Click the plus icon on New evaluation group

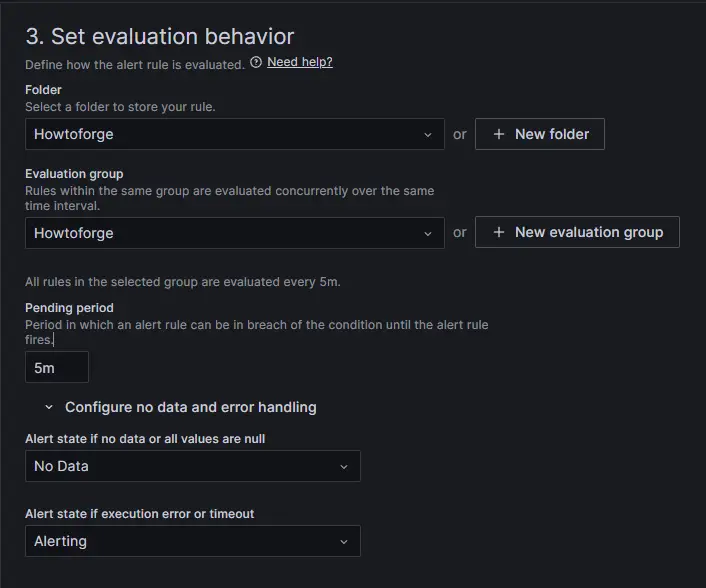(499, 232)
